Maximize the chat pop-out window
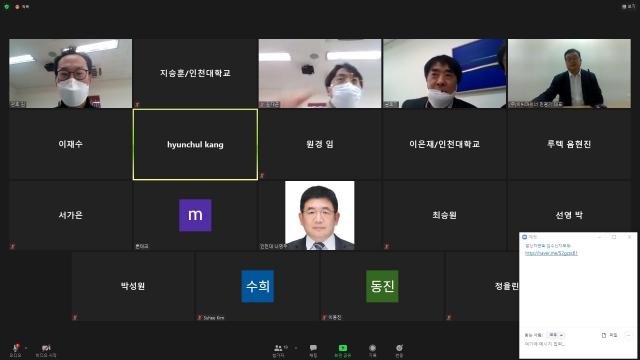640x360 pixels. pos(614,237)
